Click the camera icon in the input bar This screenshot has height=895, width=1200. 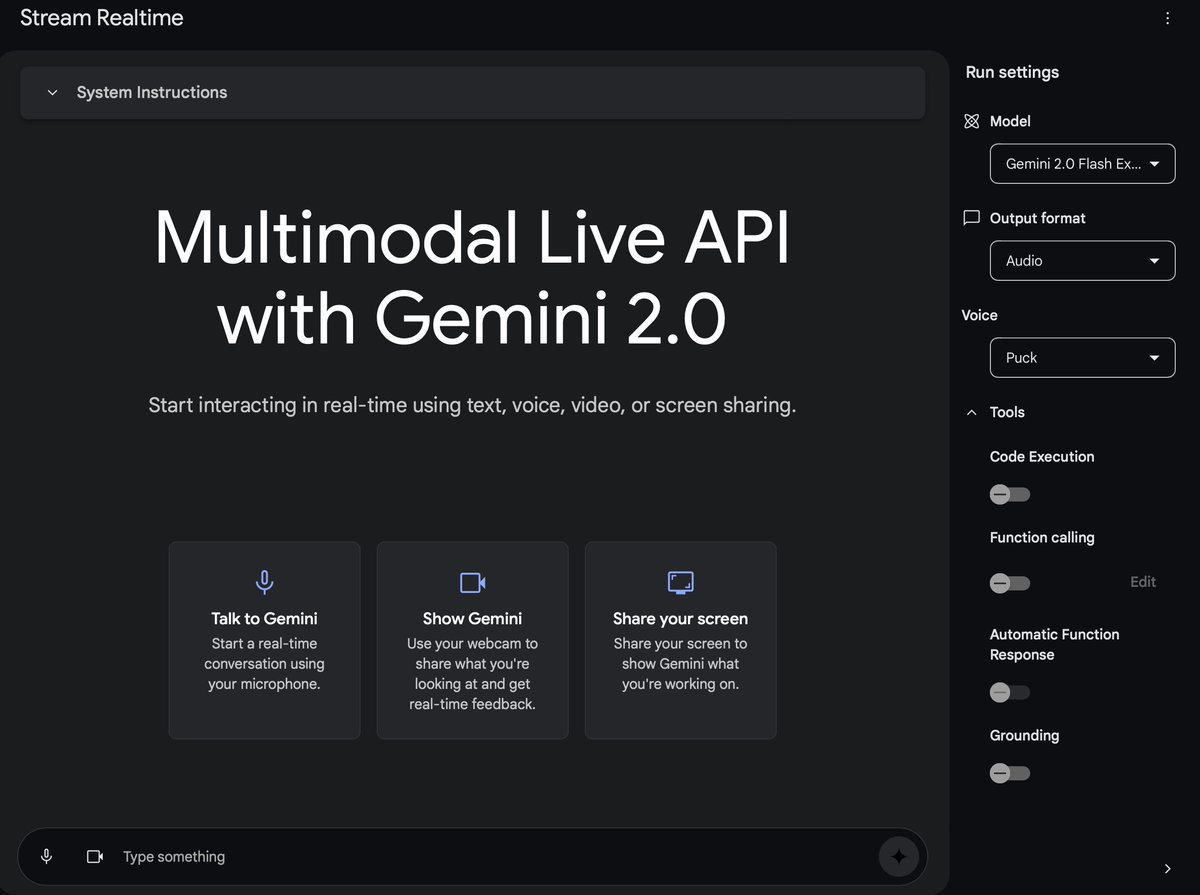pos(95,857)
